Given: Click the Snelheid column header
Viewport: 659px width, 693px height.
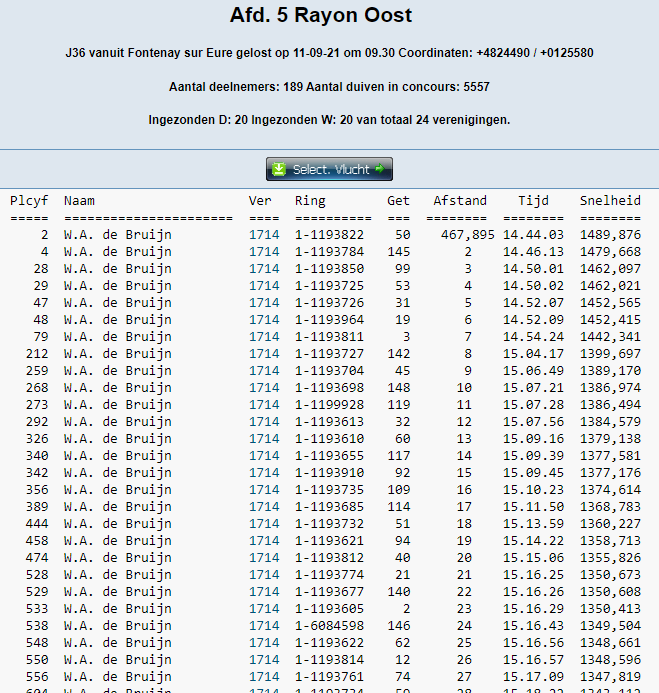Looking at the screenshot, I should [610, 201].
